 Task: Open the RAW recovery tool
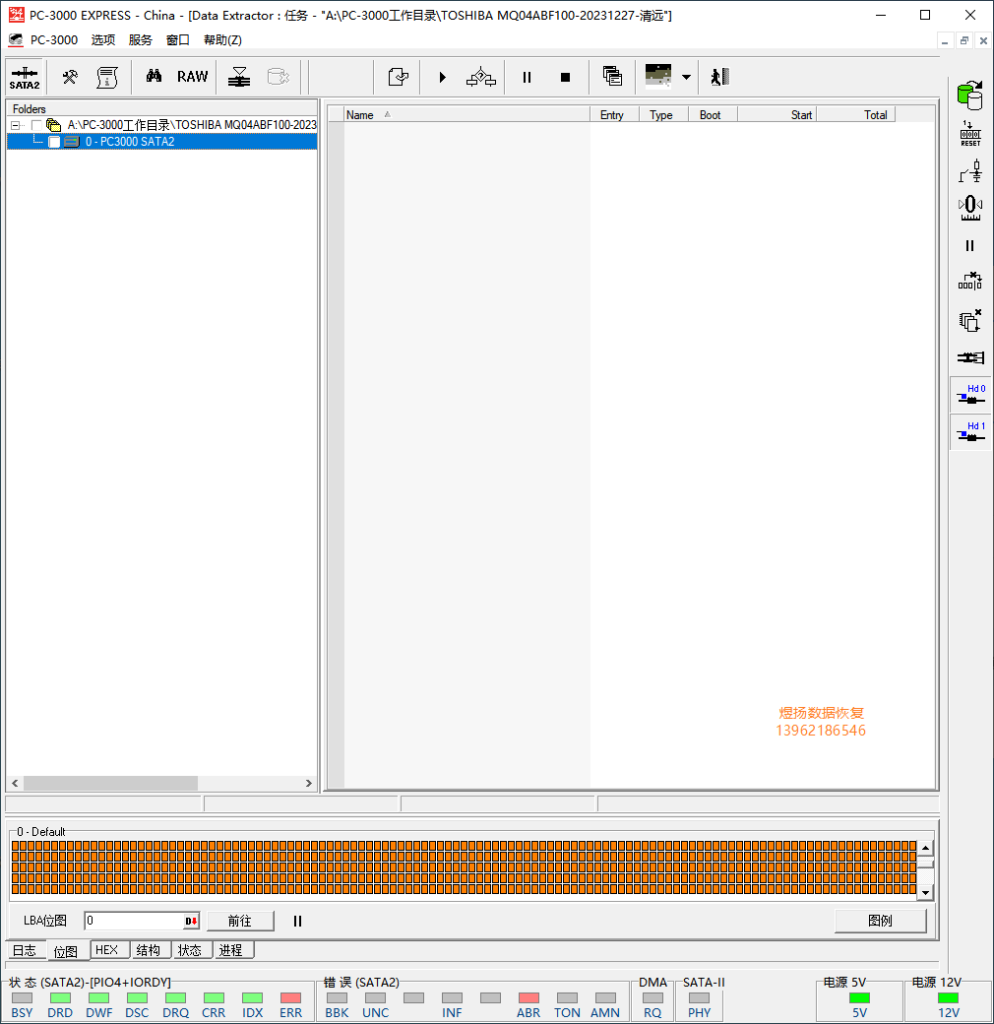[193, 77]
